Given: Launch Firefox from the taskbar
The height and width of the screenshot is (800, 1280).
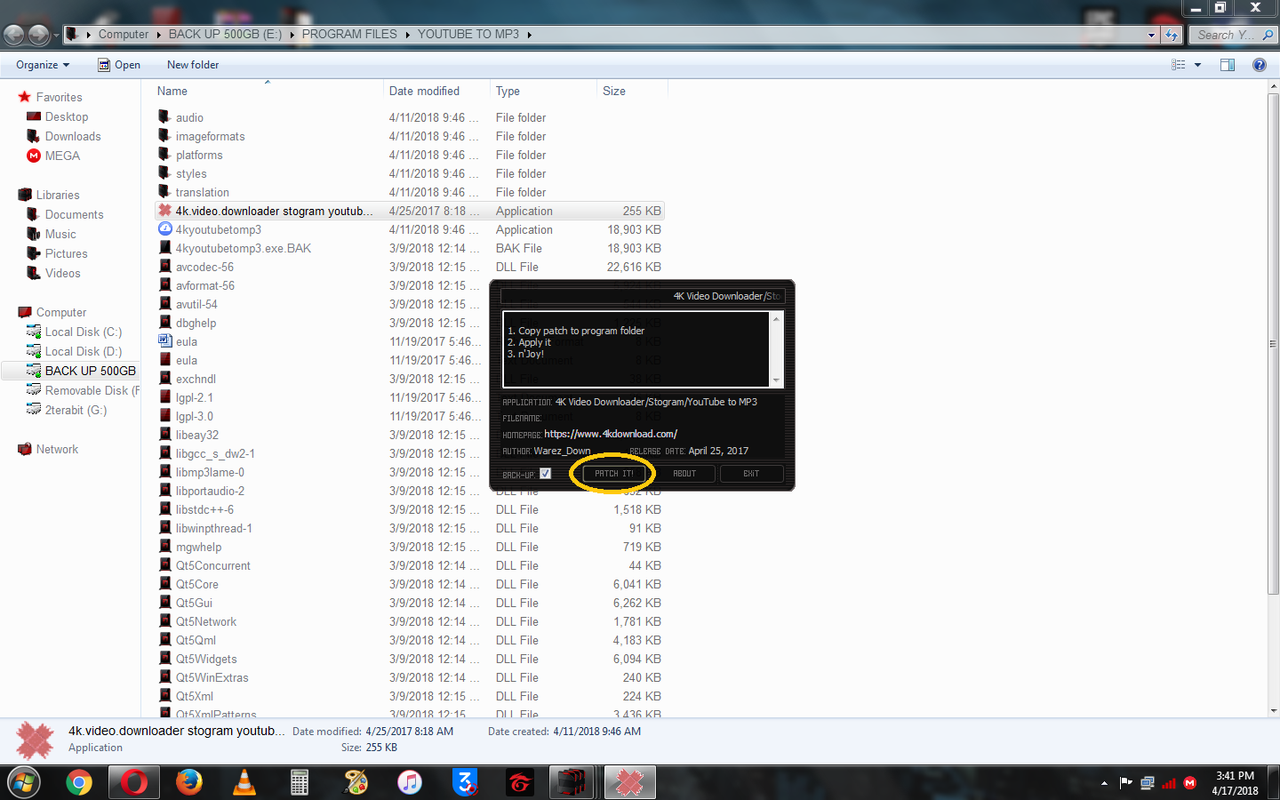Looking at the screenshot, I should [189, 782].
